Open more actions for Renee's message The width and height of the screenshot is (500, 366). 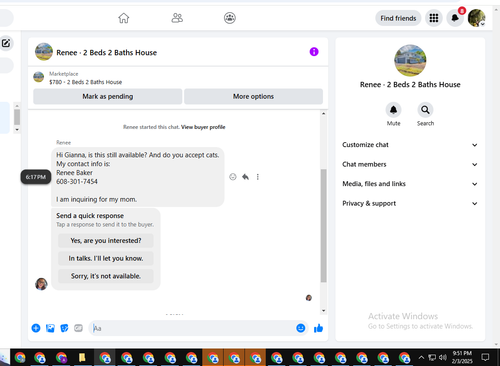pyautogui.click(x=258, y=177)
